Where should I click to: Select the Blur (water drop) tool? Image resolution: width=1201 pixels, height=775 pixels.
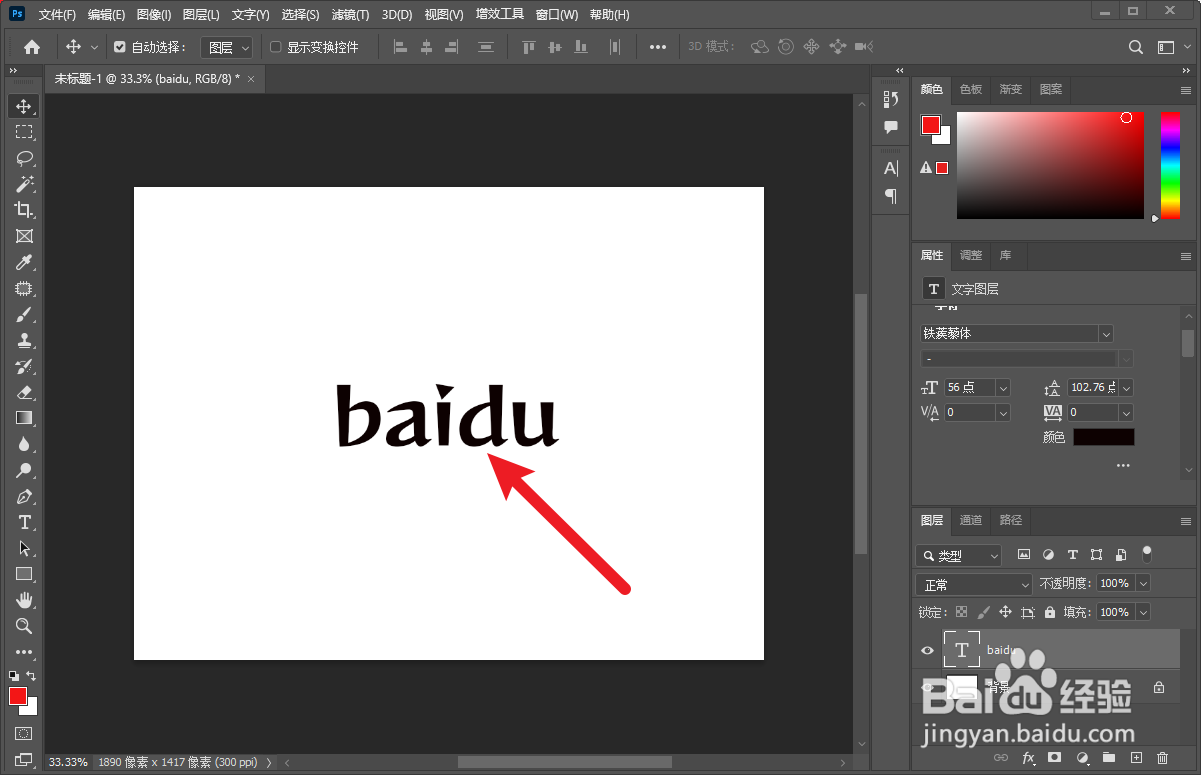[24, 444]
